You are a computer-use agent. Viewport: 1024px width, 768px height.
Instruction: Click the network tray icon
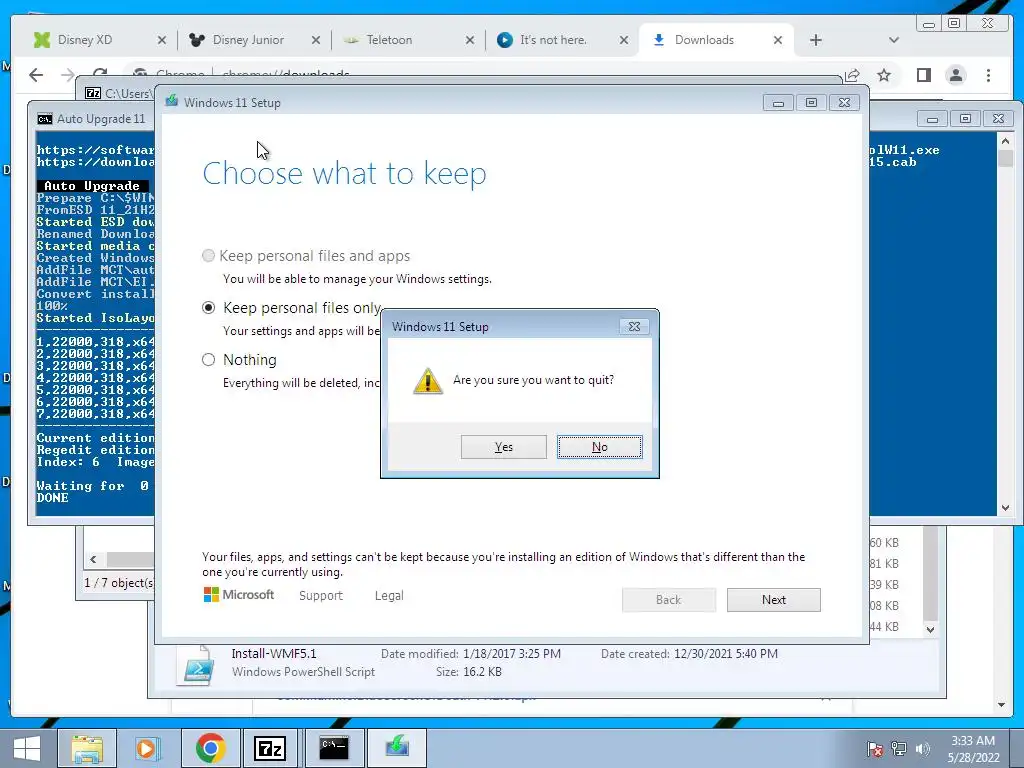point(899,749)
